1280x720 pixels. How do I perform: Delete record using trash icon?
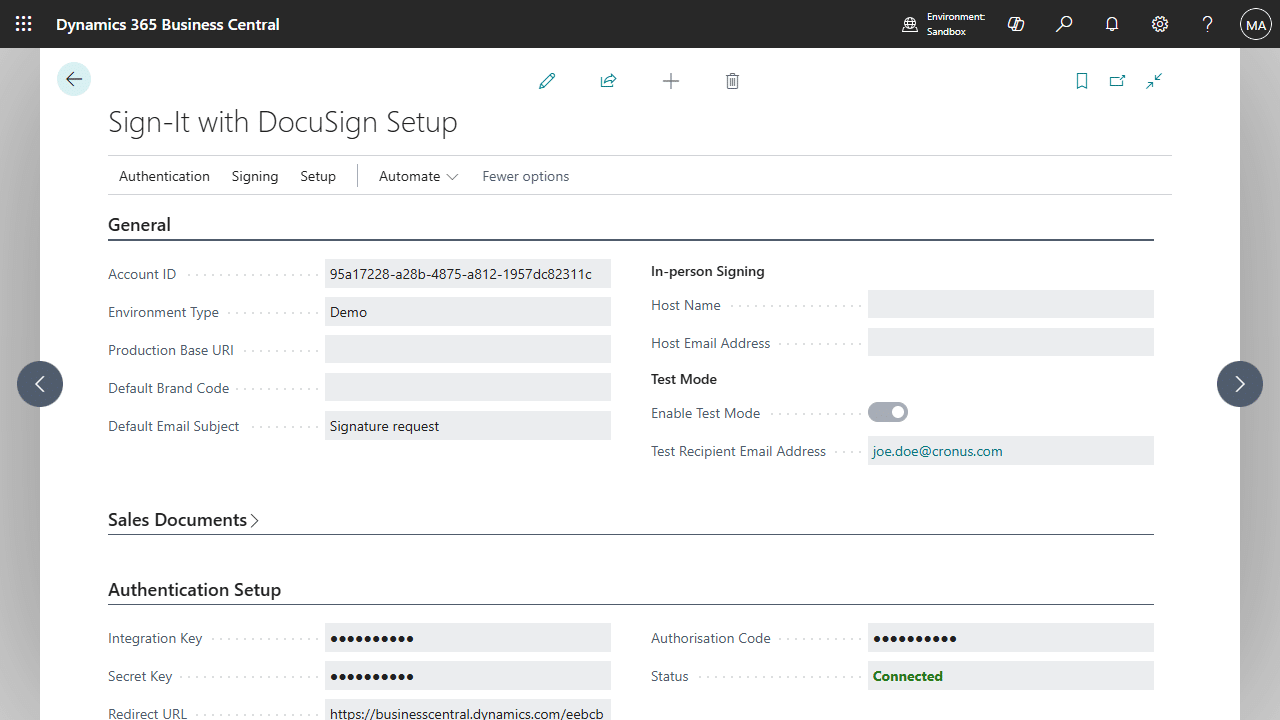click(x=732, y=81)
